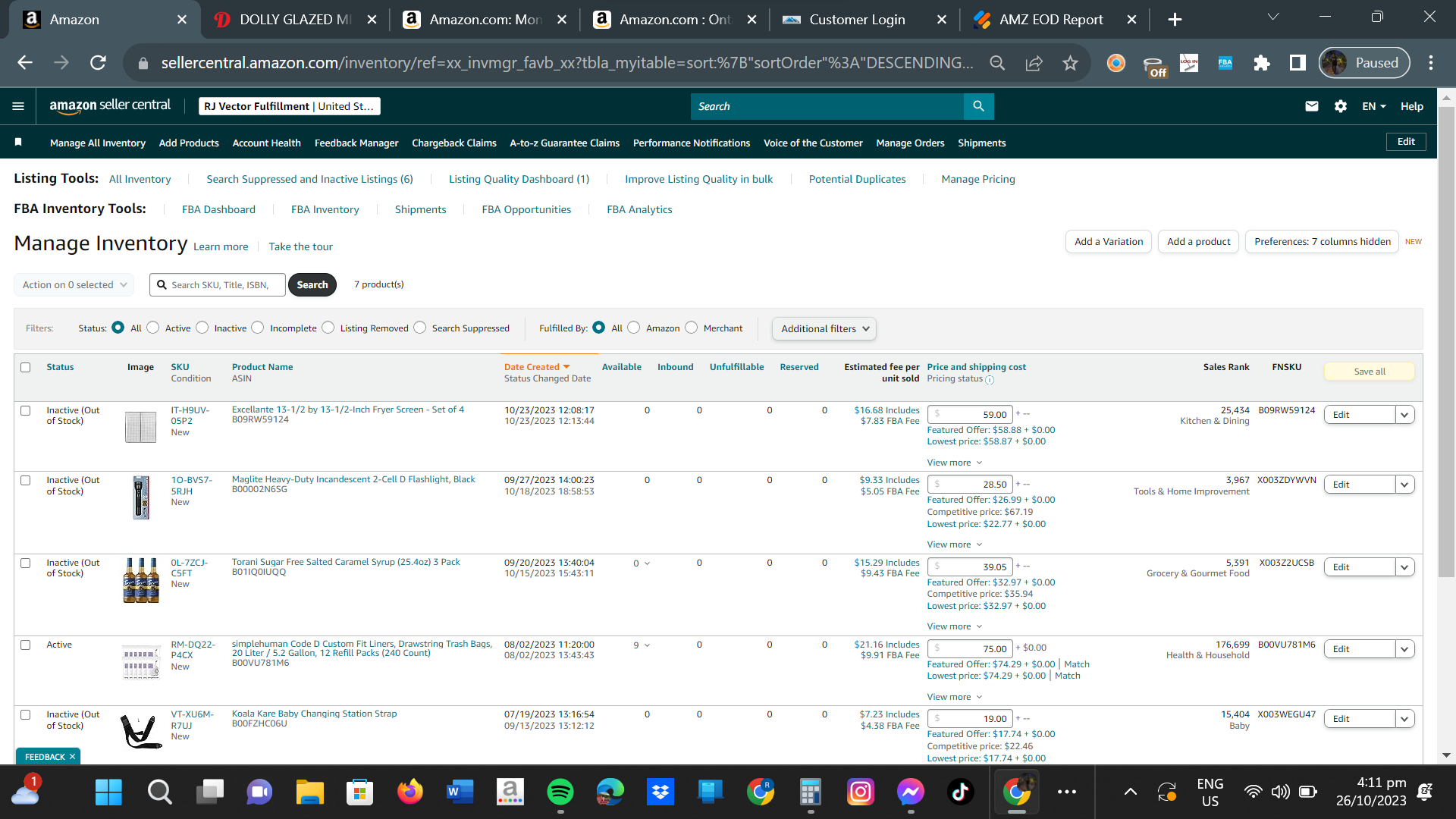Screen dimensions: 1456x819
Task: Launch TikTok from the taskbar
Action: coord(960,792)
